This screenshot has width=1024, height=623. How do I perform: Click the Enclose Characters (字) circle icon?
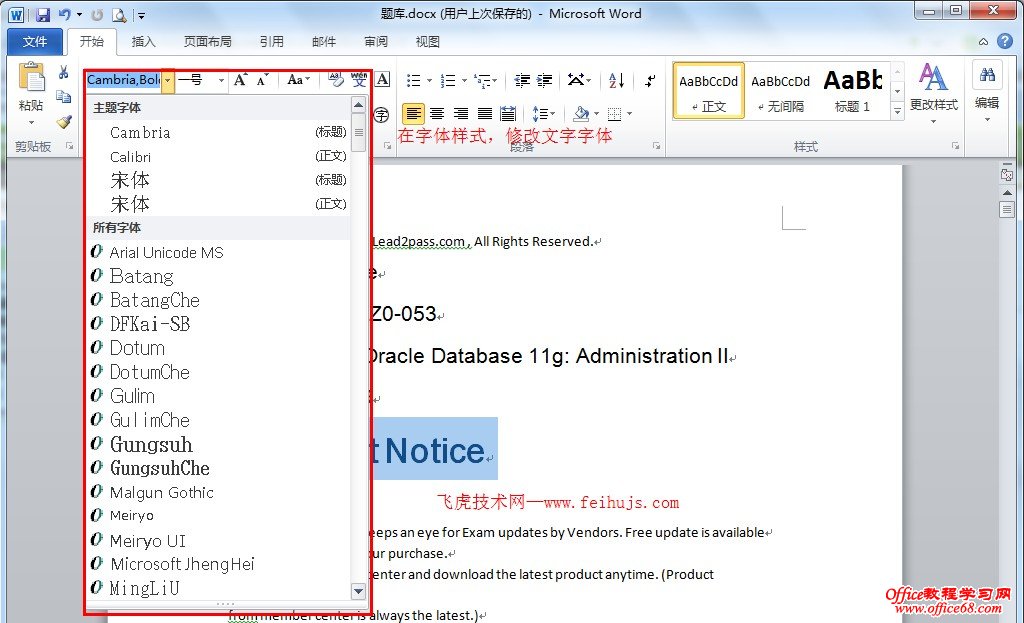coord(381,115)
